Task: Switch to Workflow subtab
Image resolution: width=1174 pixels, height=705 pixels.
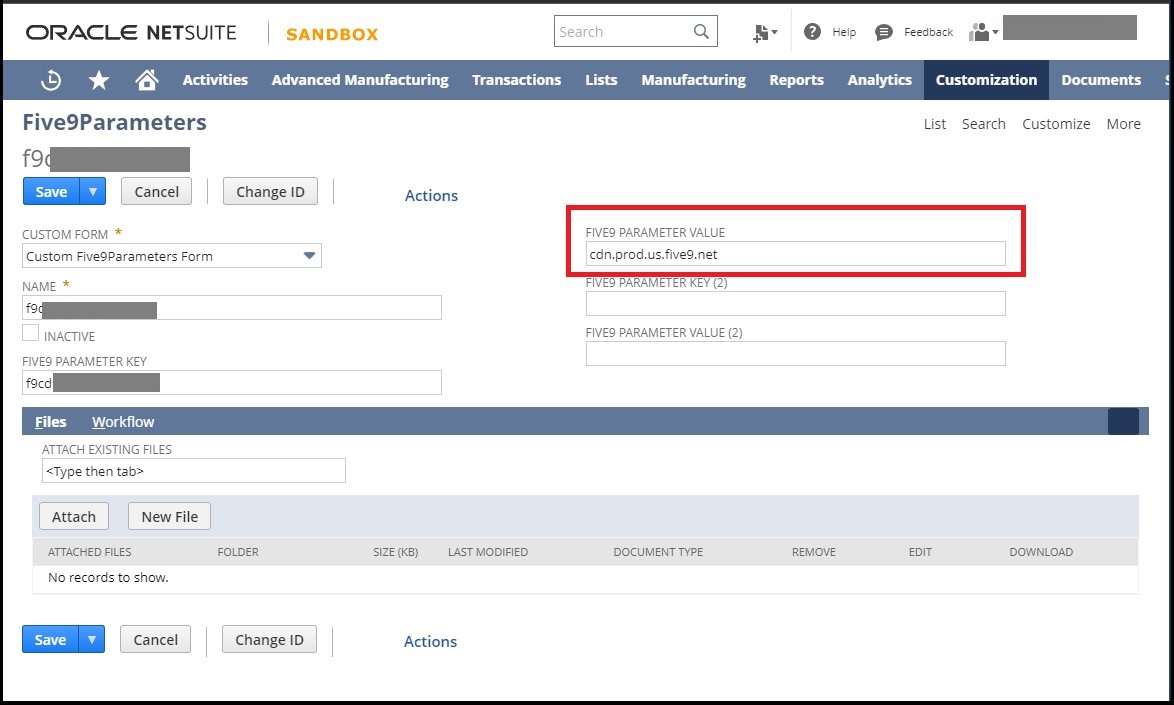Action: point(123,422)
